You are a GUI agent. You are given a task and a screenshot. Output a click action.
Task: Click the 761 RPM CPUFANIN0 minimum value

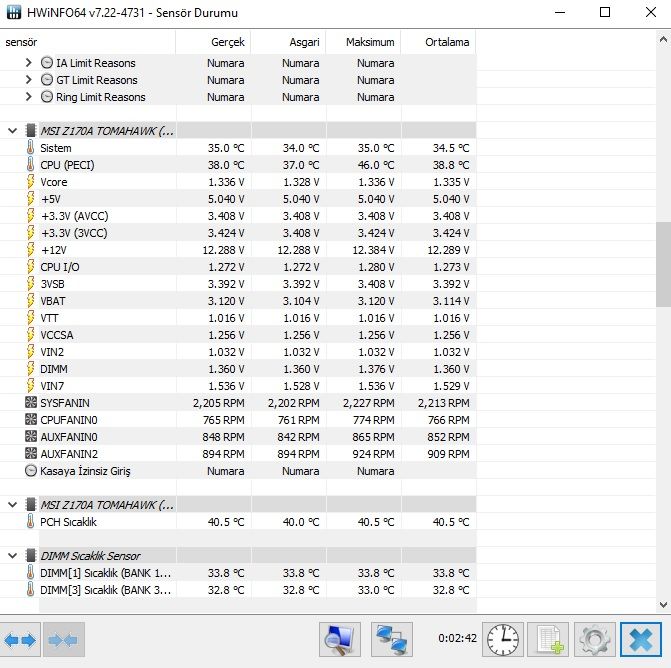pyautogui.click(x=298, y=420)
